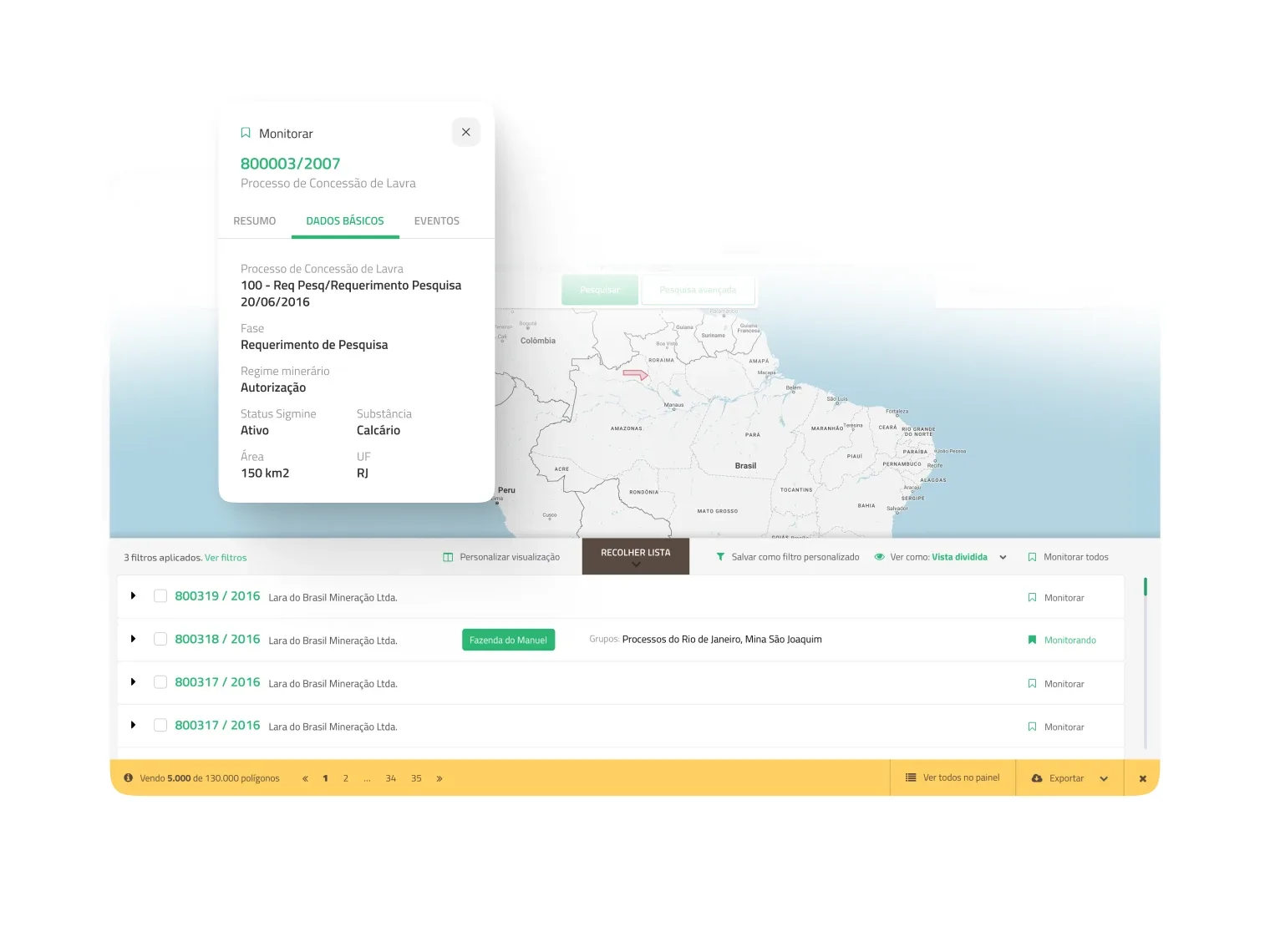This screenshot has width=1270, height=952.
Task: Click the funnel filter icon
Action: (x=720, y=557)
